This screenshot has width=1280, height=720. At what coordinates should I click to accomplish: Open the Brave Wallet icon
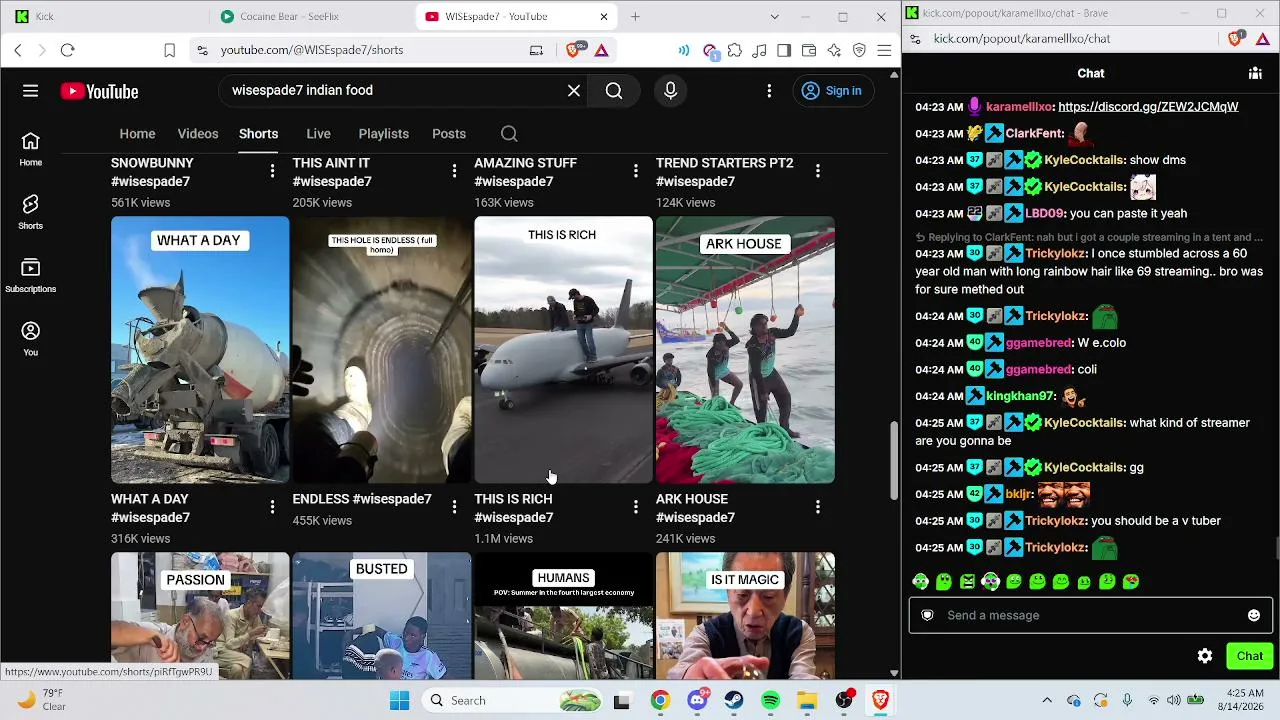point(809,50)
